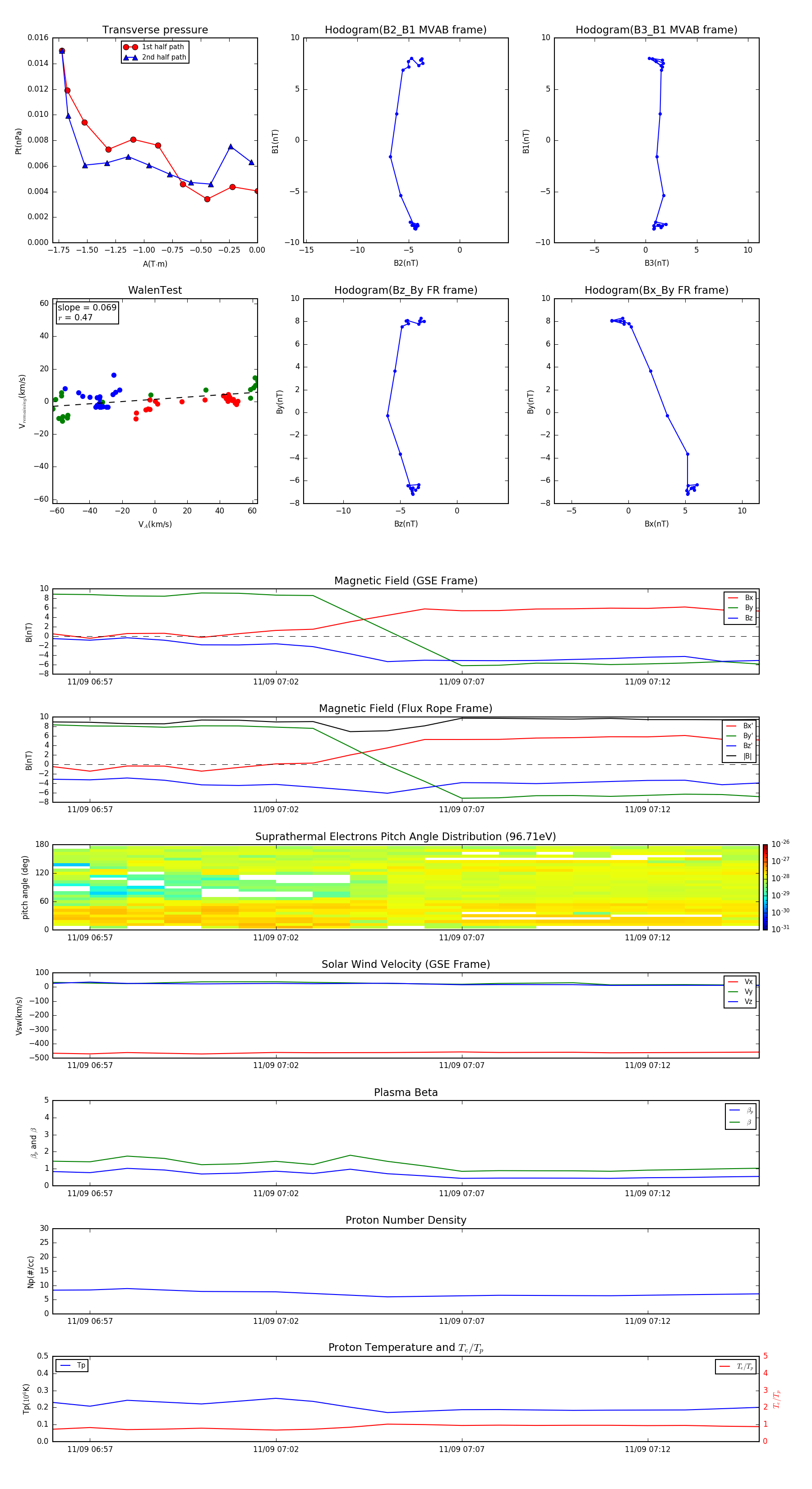Select 'Vx' in the velocity legend

(740, 981)
